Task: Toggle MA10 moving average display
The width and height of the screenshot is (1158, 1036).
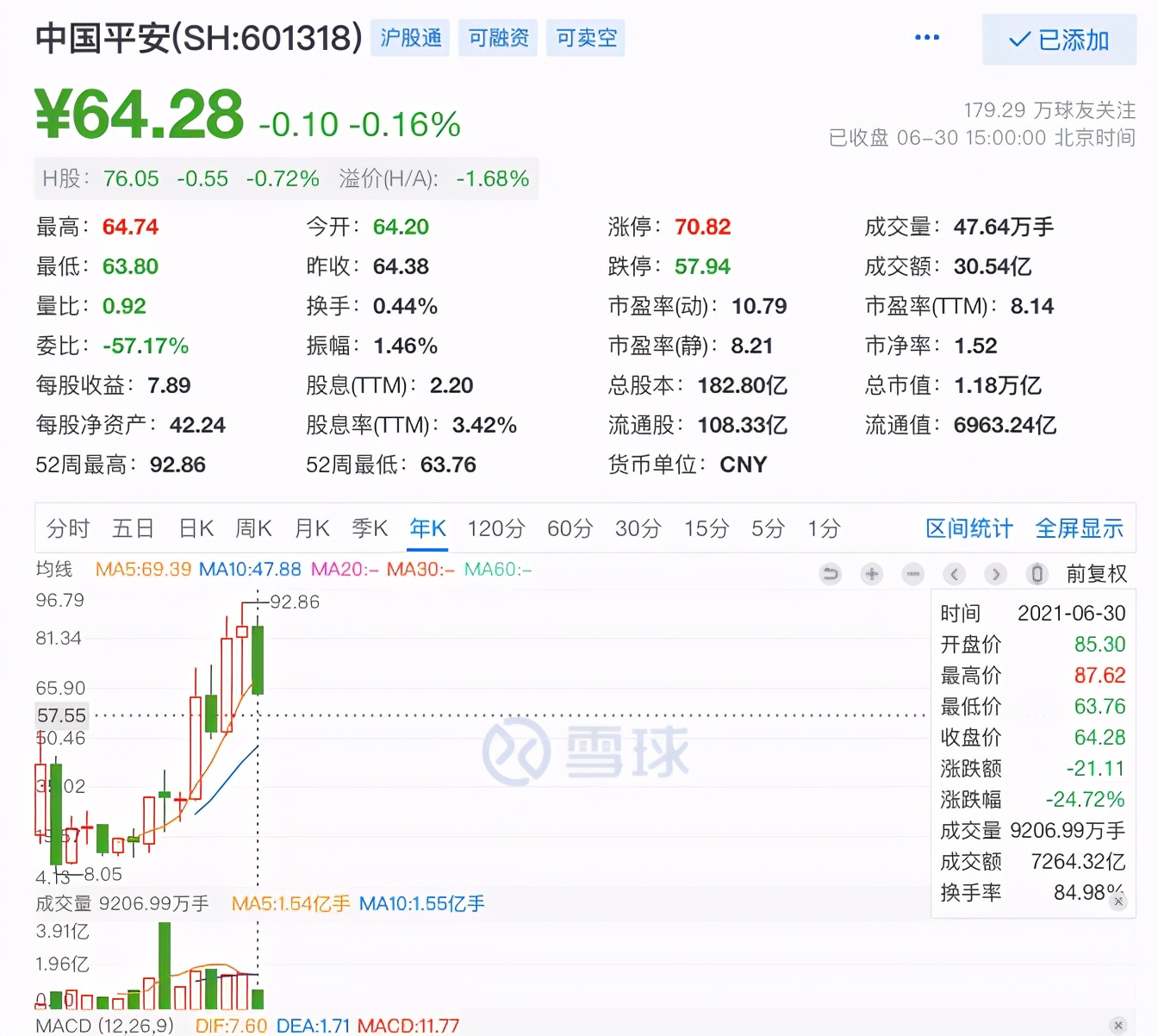Action: (250, 569)
